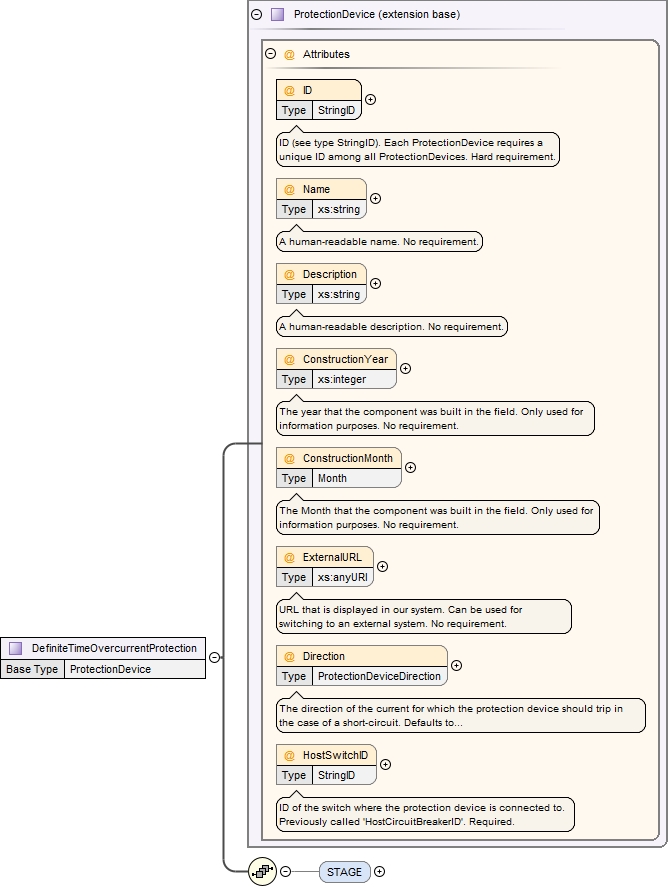669x891 pixels.
Task: Collapse the DefiniteTimeOvercurrentProtection node
Action: pos(215,657)
